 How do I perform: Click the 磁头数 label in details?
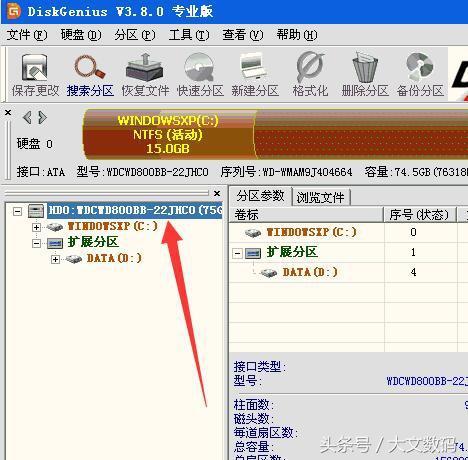click(x=253, y=419)
